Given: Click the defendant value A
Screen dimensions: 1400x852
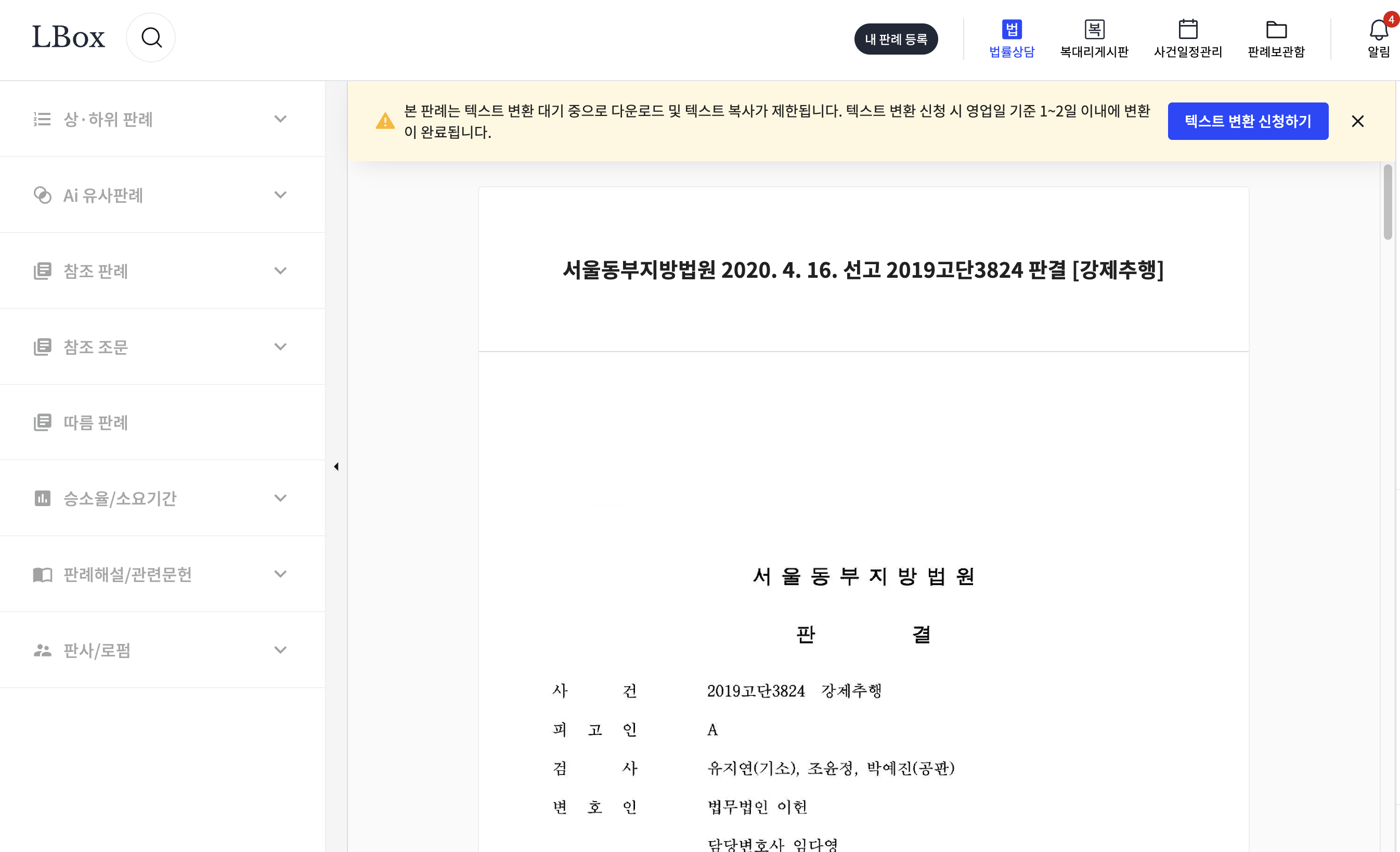Looking at the screenshot, I should coord(712,729).
